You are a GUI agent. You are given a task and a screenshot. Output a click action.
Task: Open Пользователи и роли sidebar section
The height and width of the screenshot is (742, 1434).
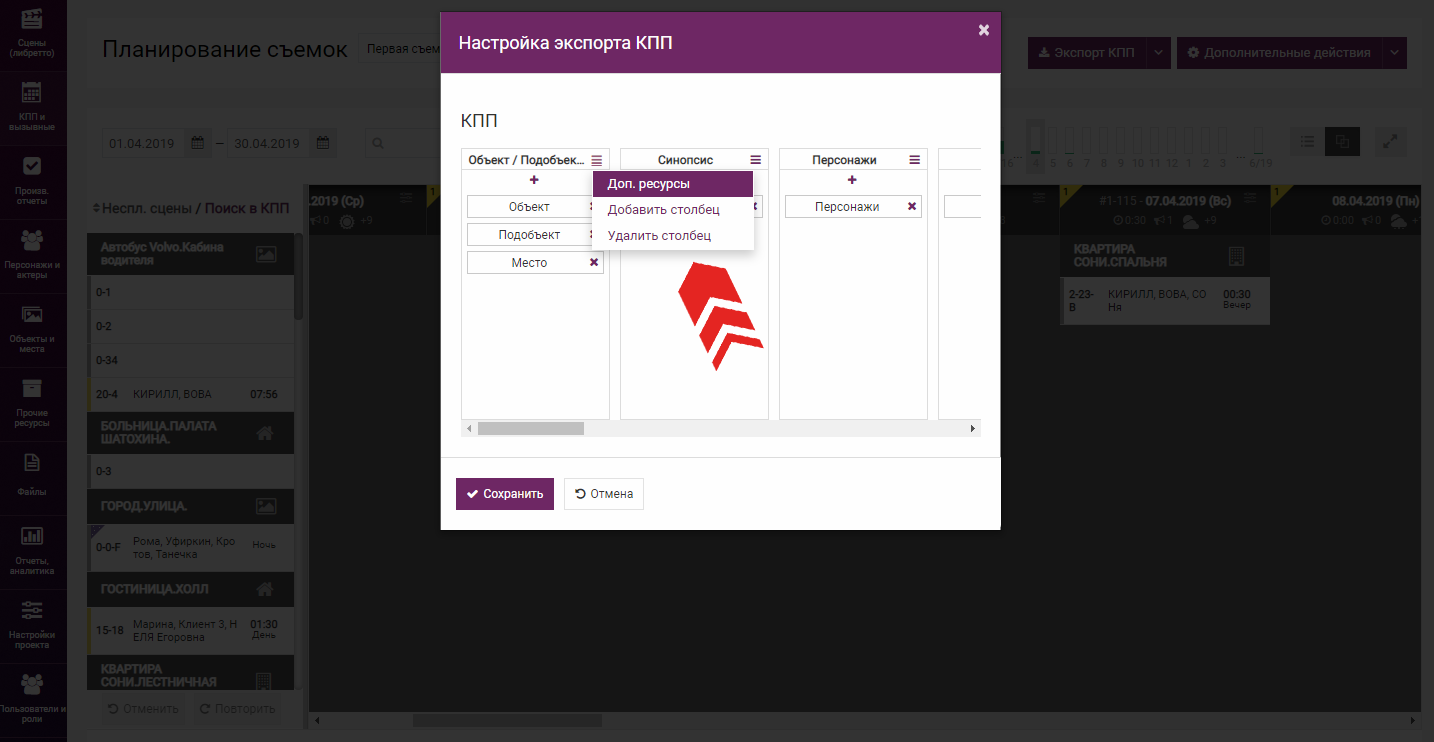(32, 698)
